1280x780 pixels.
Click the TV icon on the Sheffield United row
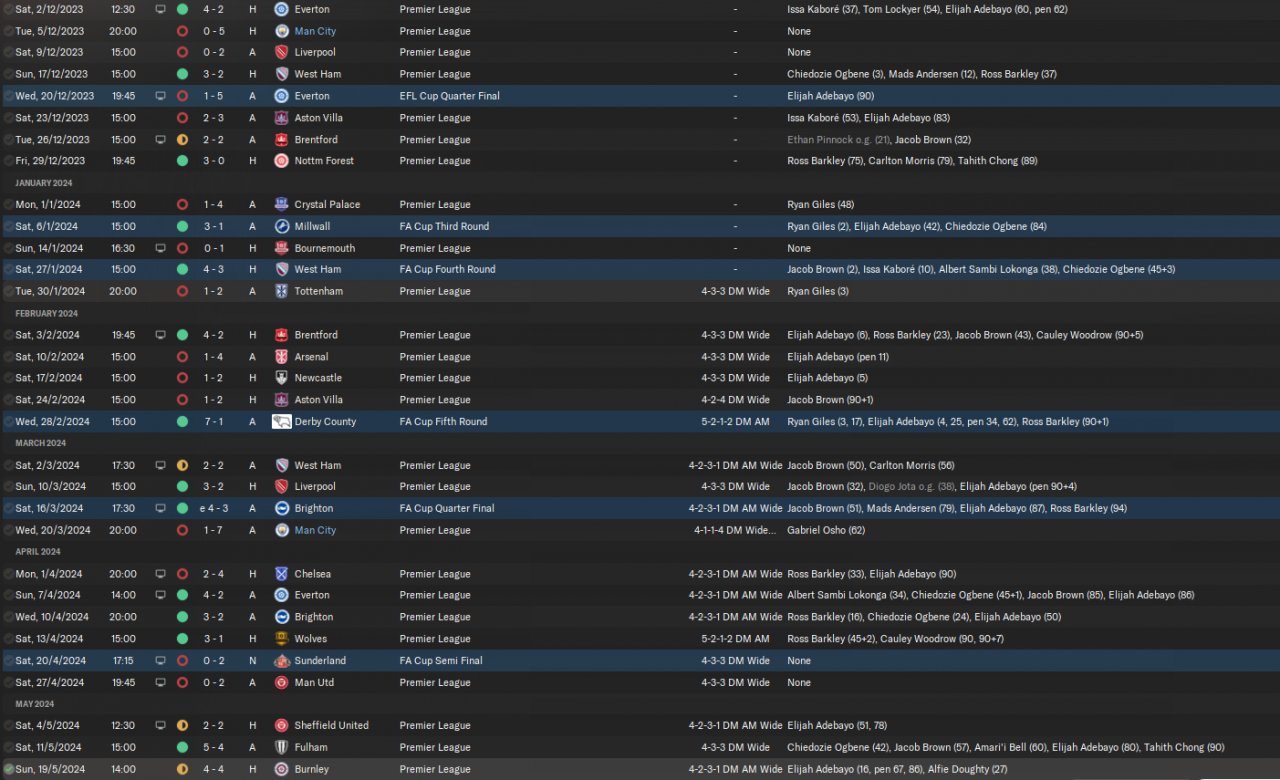click(161, 726)
